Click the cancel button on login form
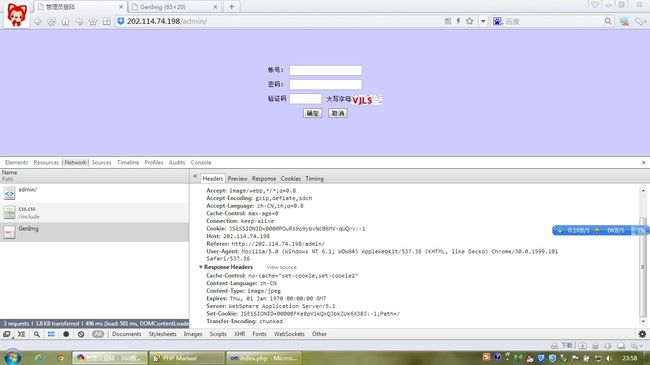 coord(338,113)
